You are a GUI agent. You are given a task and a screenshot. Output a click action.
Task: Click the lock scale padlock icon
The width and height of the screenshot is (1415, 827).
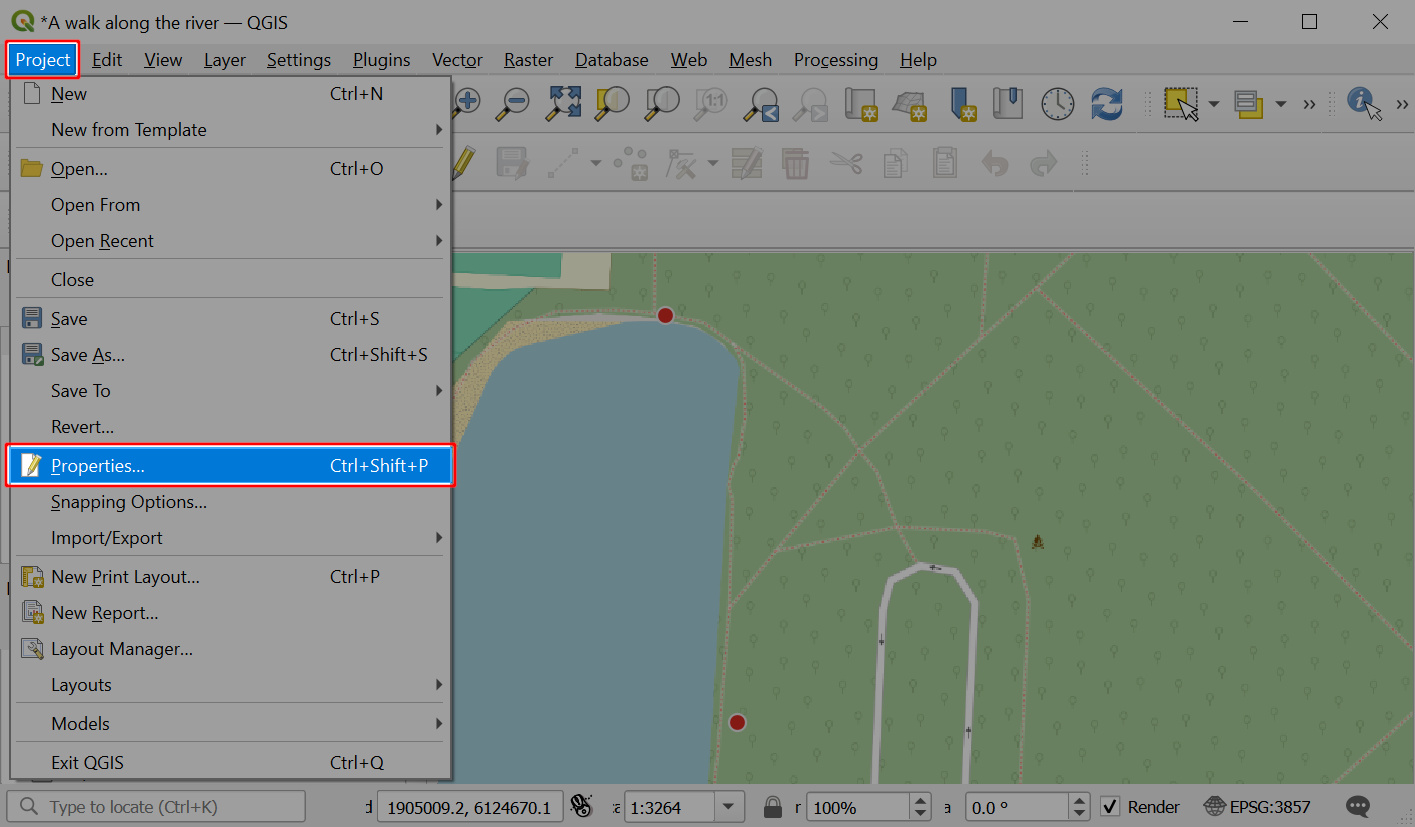click(x=772, y=807)
